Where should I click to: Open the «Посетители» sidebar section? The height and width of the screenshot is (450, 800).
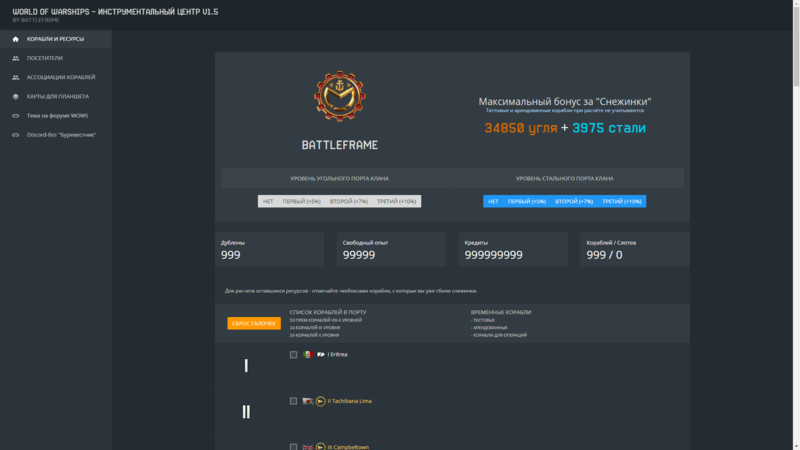click(56, 58)
